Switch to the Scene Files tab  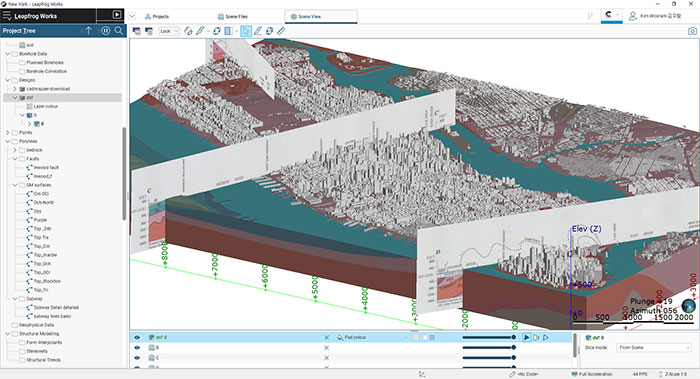[232, 17]
